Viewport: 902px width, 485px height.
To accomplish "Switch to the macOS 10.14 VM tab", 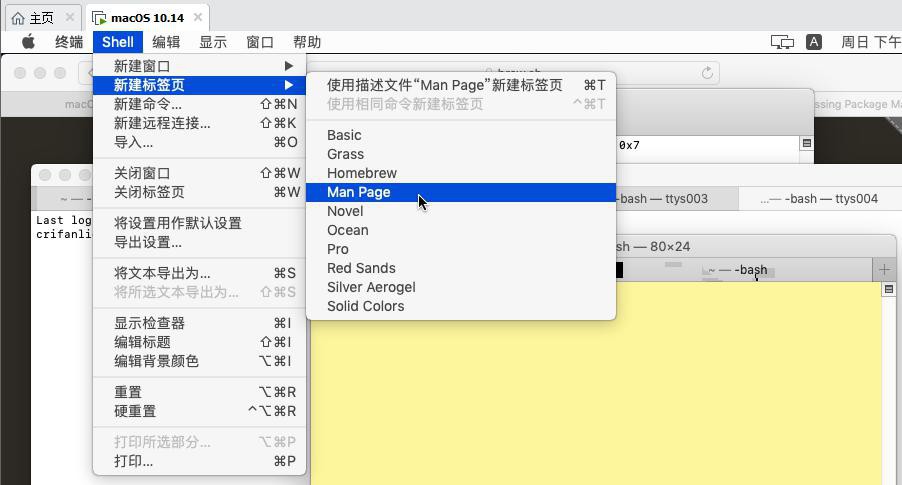I will coord(147,18).
